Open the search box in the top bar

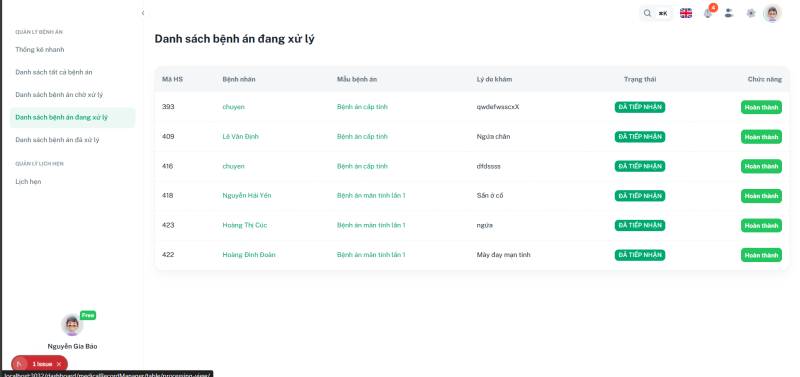pyautogui.click(x=656, y=13)
